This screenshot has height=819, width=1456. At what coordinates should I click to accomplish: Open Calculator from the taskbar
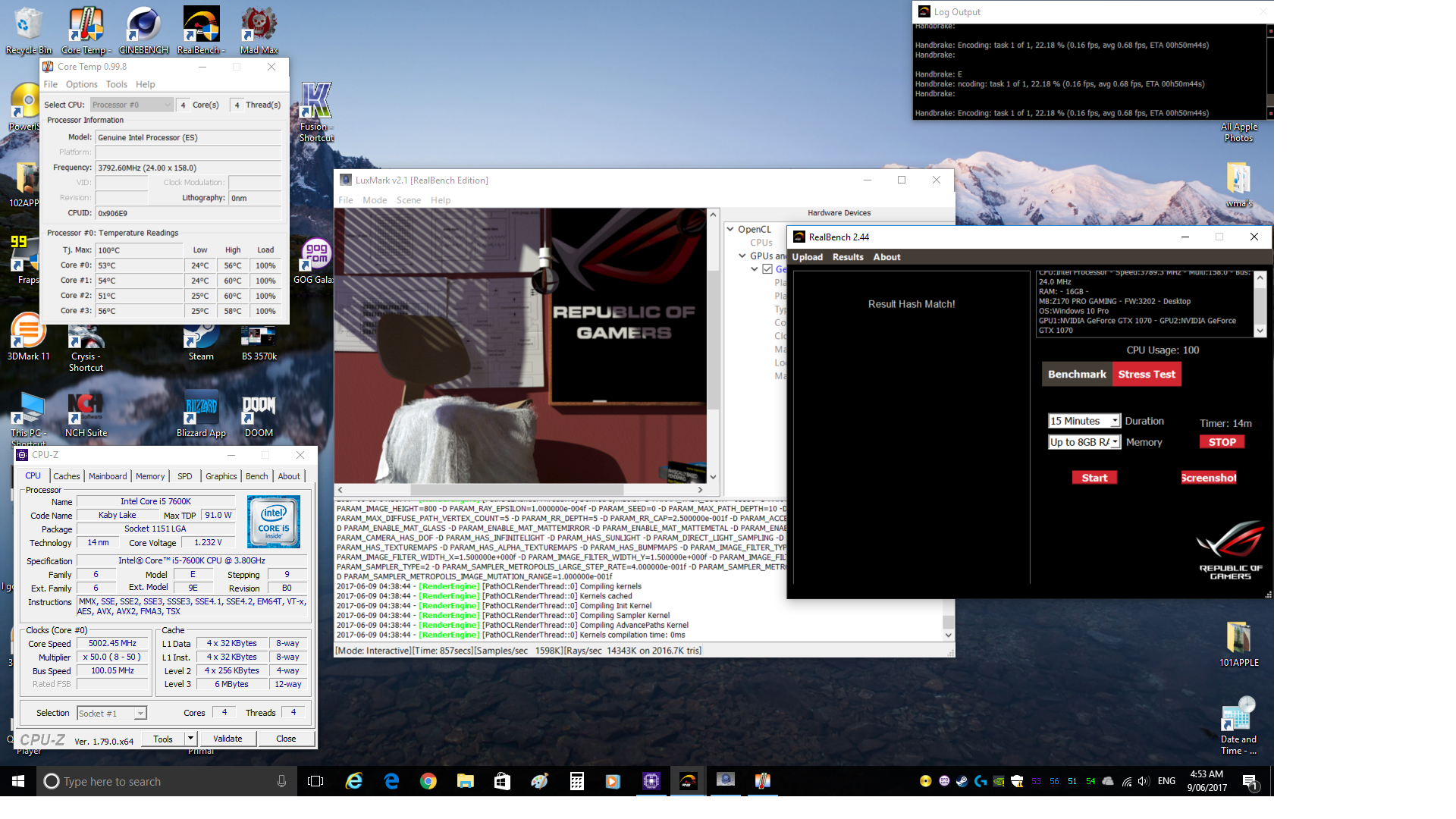(577, 781)
